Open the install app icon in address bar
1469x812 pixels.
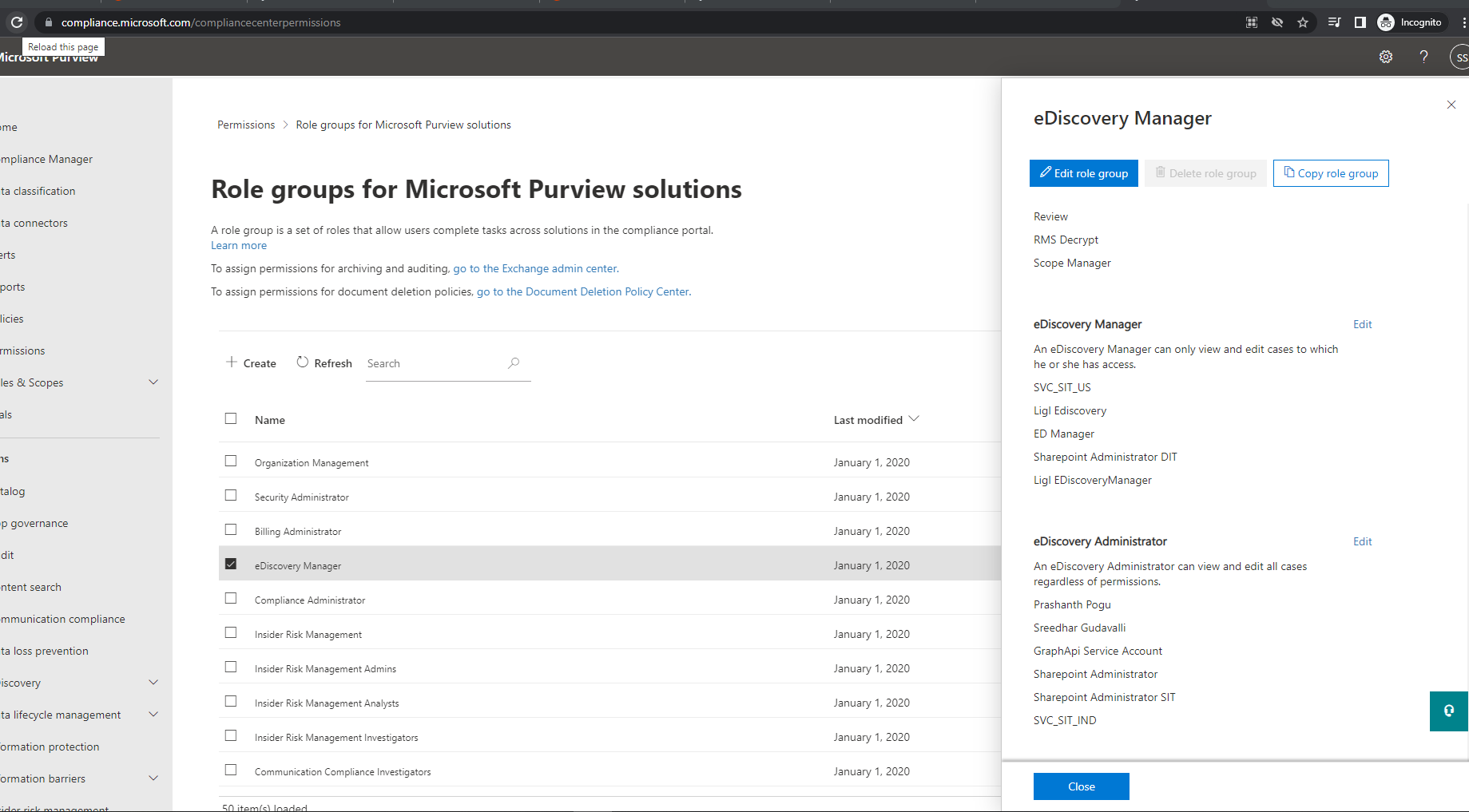point(1252,22)
